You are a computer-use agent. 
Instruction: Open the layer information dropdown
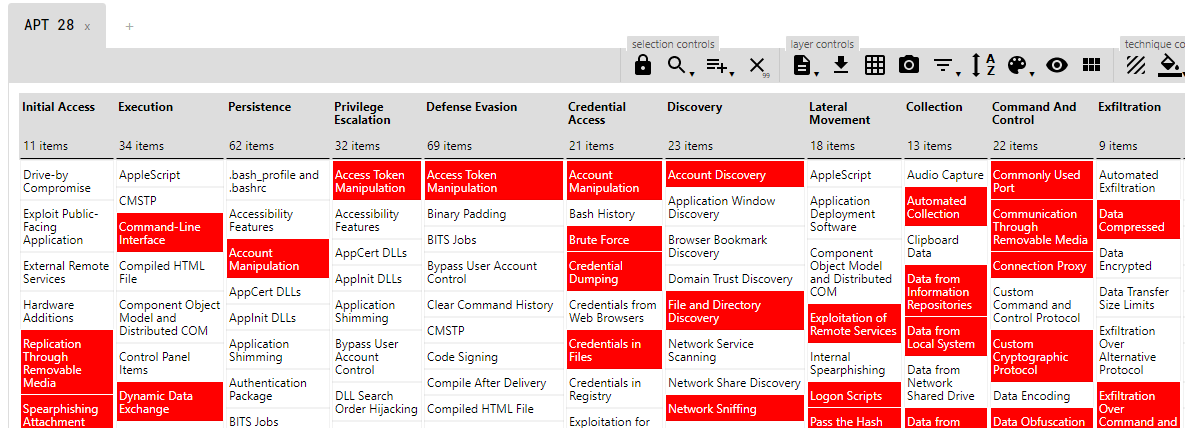[x=802, y=66]
